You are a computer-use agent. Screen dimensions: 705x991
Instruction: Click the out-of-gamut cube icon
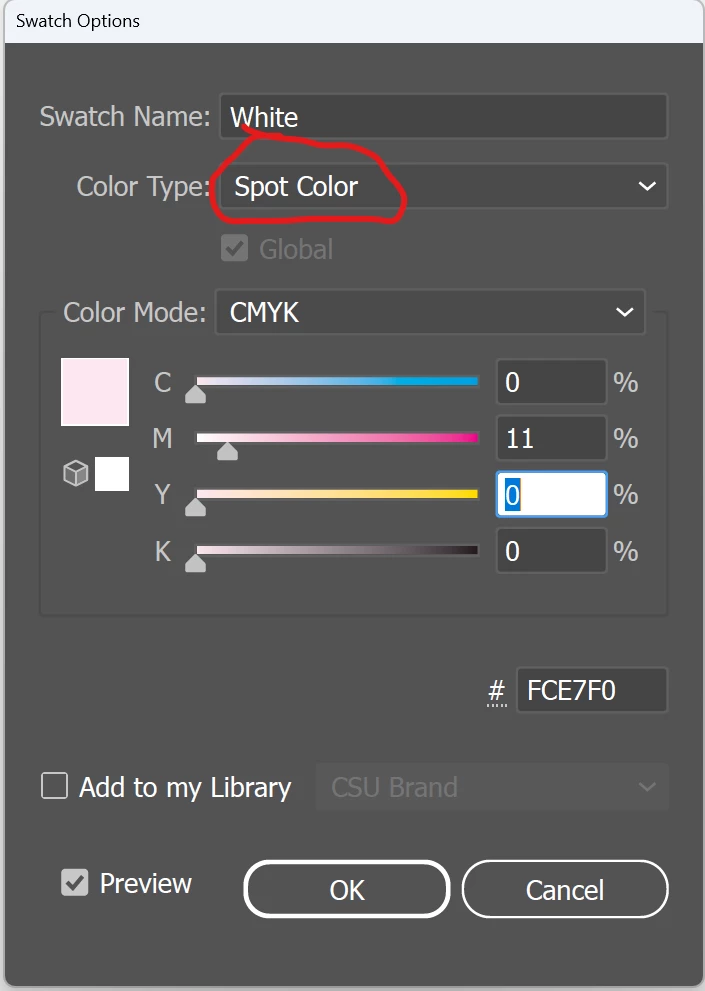[x=76, y=474]
